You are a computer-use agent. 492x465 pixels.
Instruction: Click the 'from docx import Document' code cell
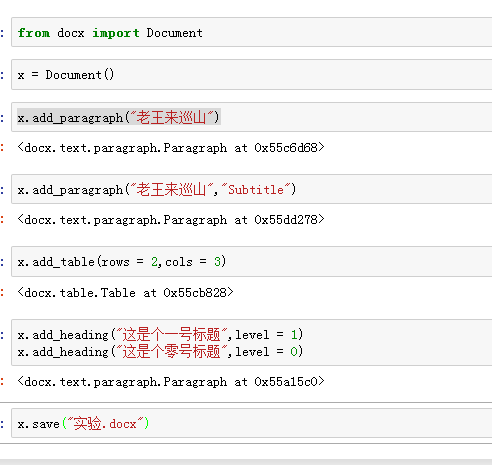click(252, 32)
